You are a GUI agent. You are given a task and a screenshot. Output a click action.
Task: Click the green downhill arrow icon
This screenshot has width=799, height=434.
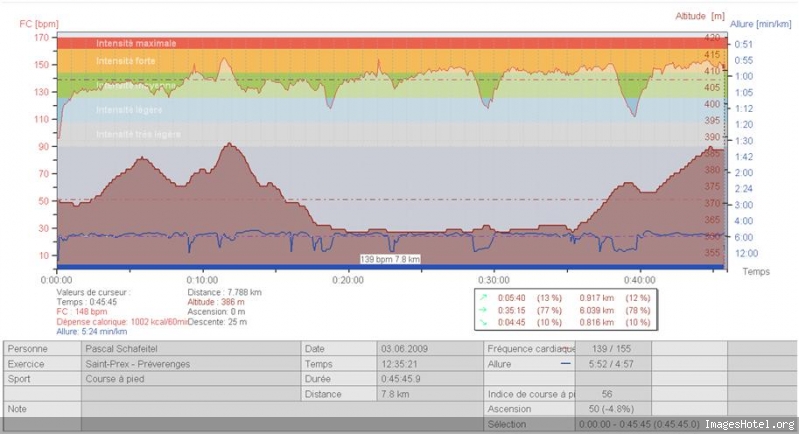coord(483,322)
